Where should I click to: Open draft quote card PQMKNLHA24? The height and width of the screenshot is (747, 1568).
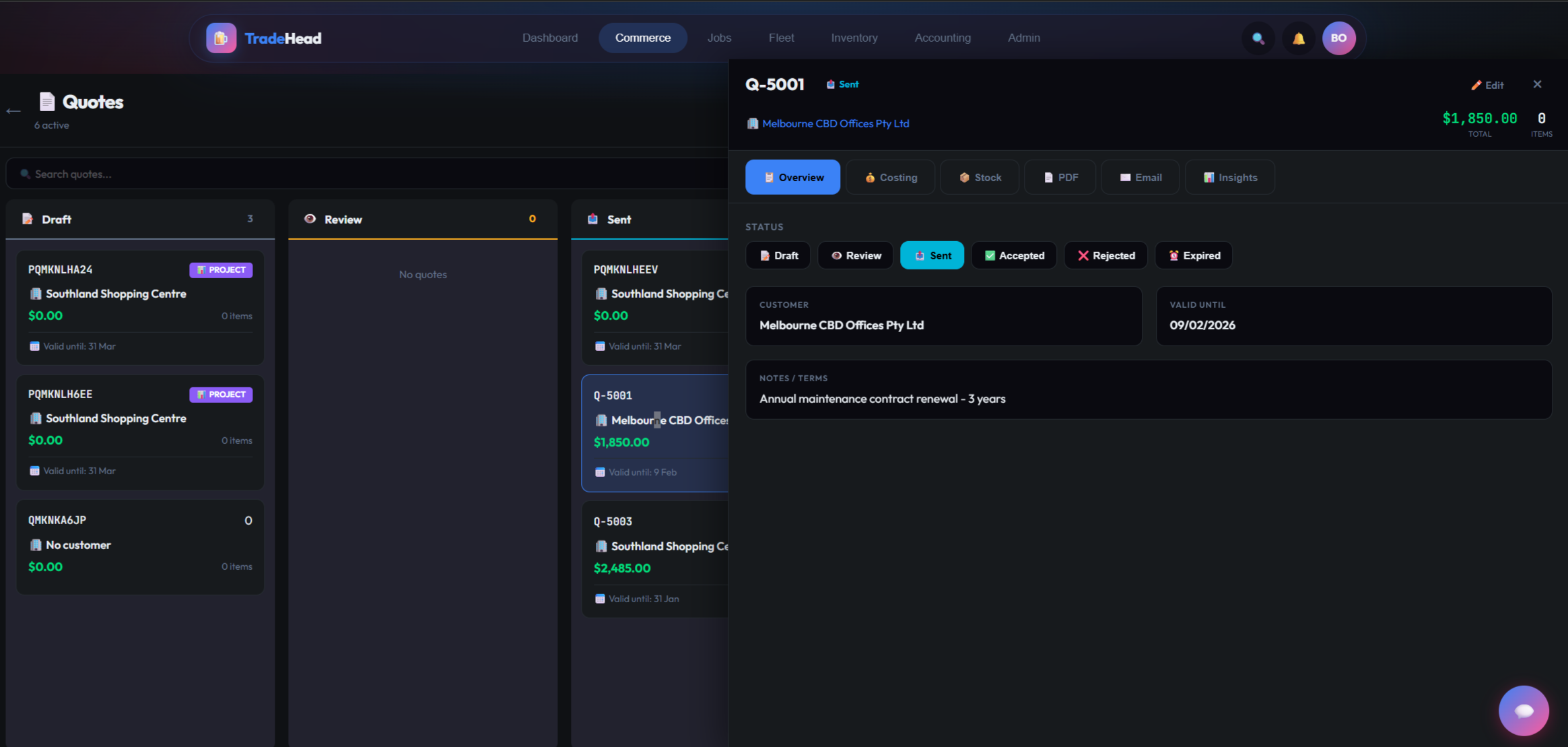[140, 306]
